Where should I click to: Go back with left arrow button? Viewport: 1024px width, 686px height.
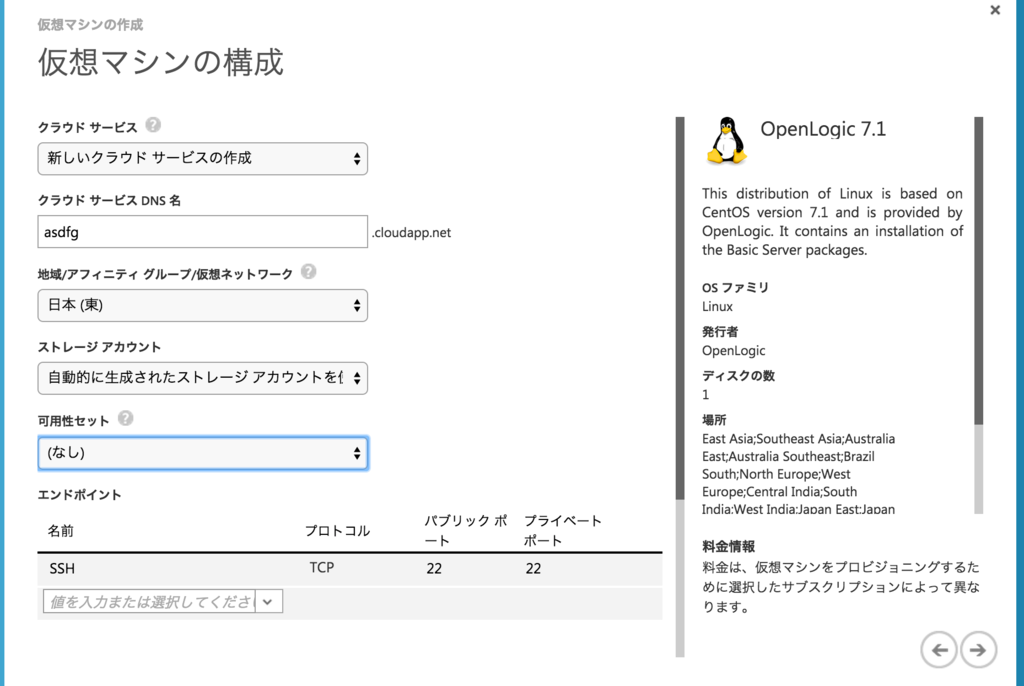pyautogui.click(x=939, y=649)
